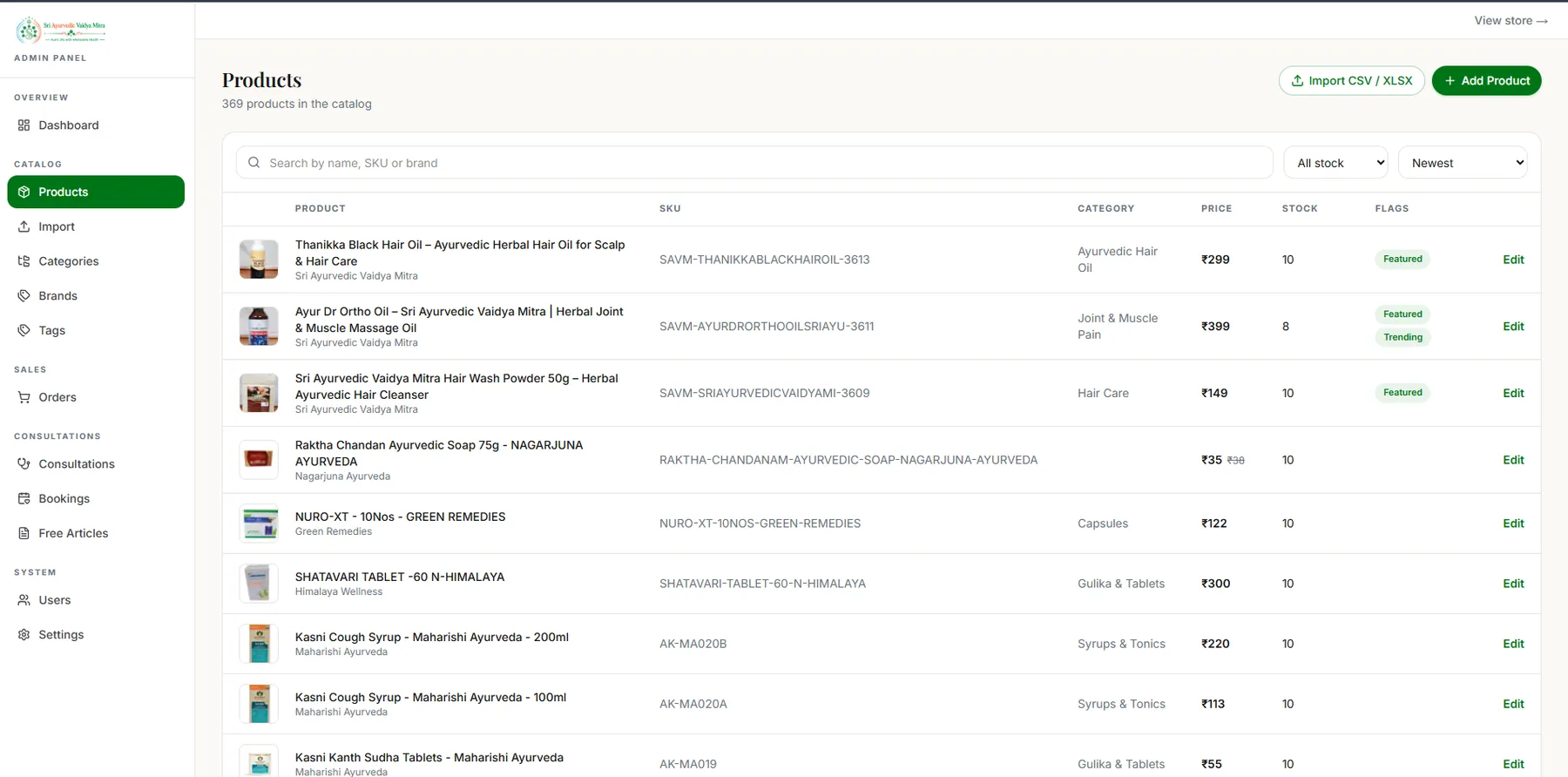Click the Sri Ayurvedic Vaidya Mitra logo
The width and height of the screenshot is (1568, 777).
click(61, 30)
